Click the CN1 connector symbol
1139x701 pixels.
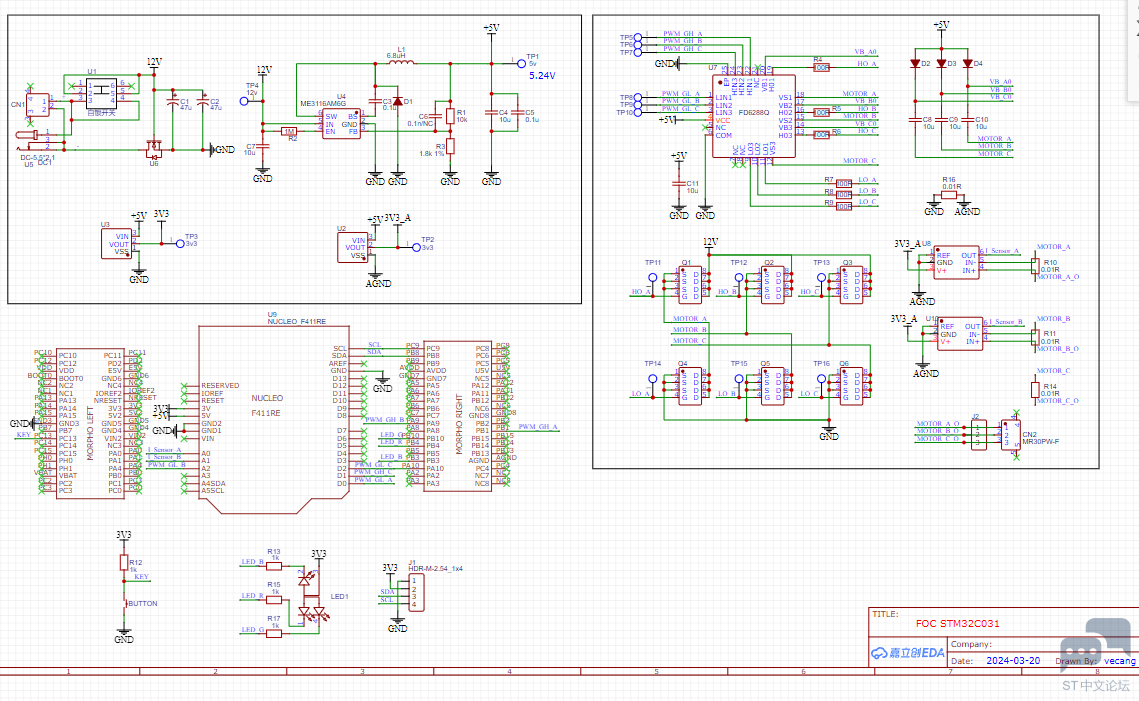click(37, 105)
